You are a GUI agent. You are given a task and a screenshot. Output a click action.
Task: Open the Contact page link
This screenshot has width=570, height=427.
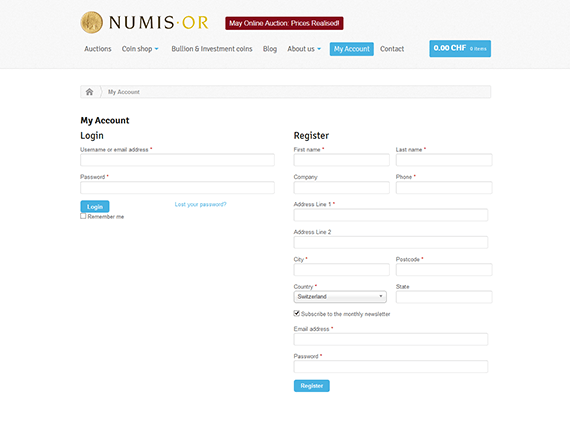tap(392, 49)
